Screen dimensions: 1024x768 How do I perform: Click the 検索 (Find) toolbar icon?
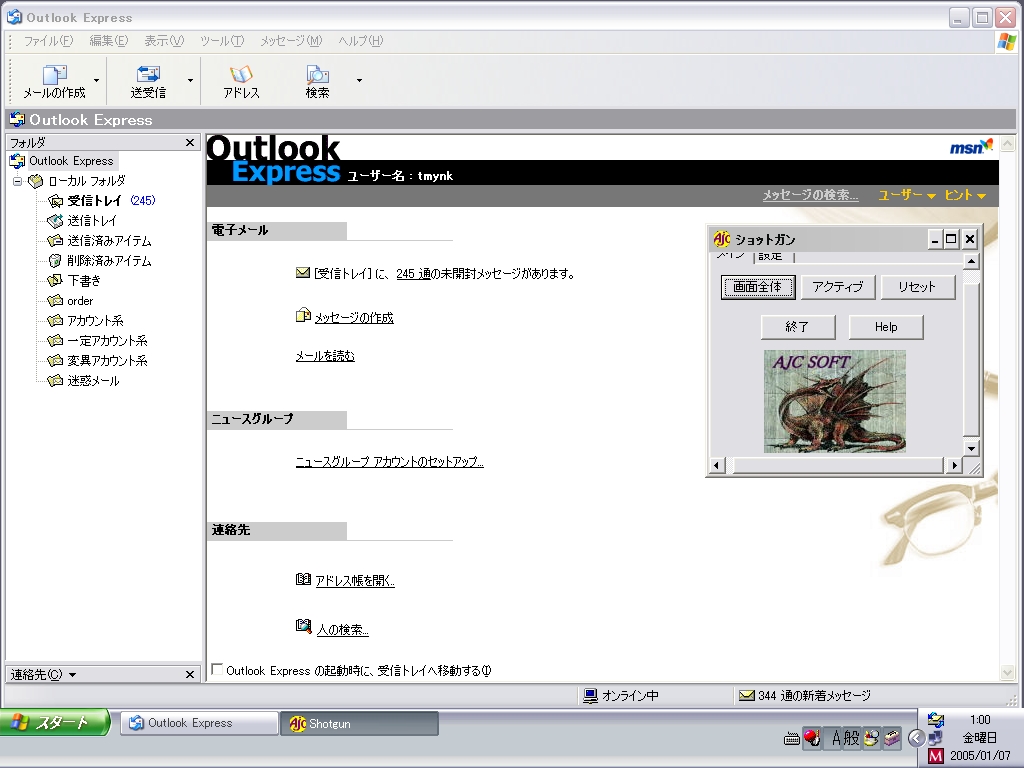tap(317, 74)
